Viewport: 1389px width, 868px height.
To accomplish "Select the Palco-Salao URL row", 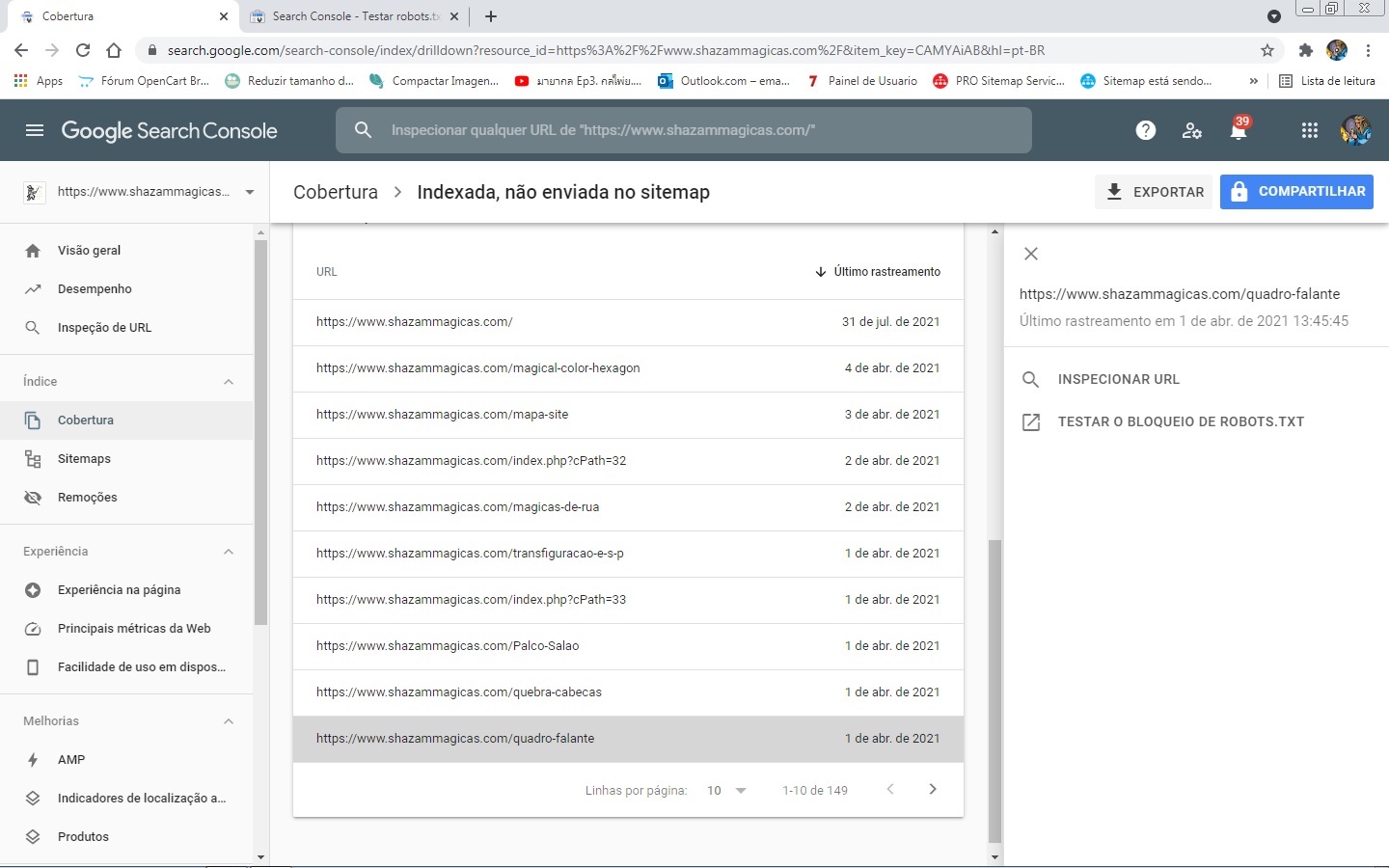I will point(628,646).
